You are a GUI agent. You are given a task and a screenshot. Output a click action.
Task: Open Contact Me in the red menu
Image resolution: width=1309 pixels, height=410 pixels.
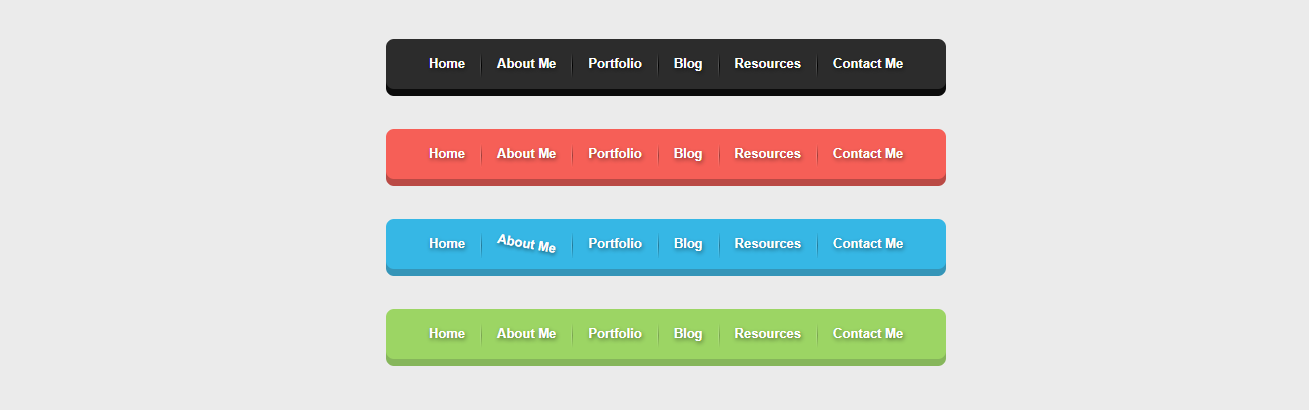[x=868, y=154]
